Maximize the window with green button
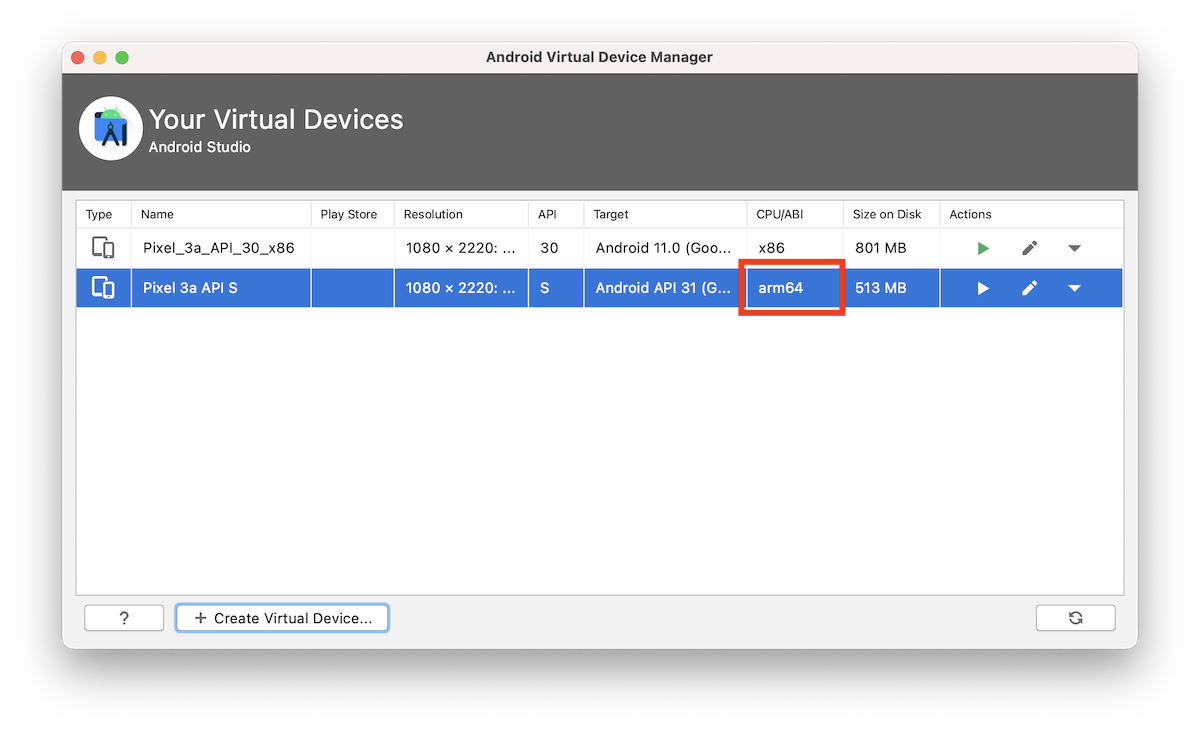1200x731 pixels. pos(122,58)
